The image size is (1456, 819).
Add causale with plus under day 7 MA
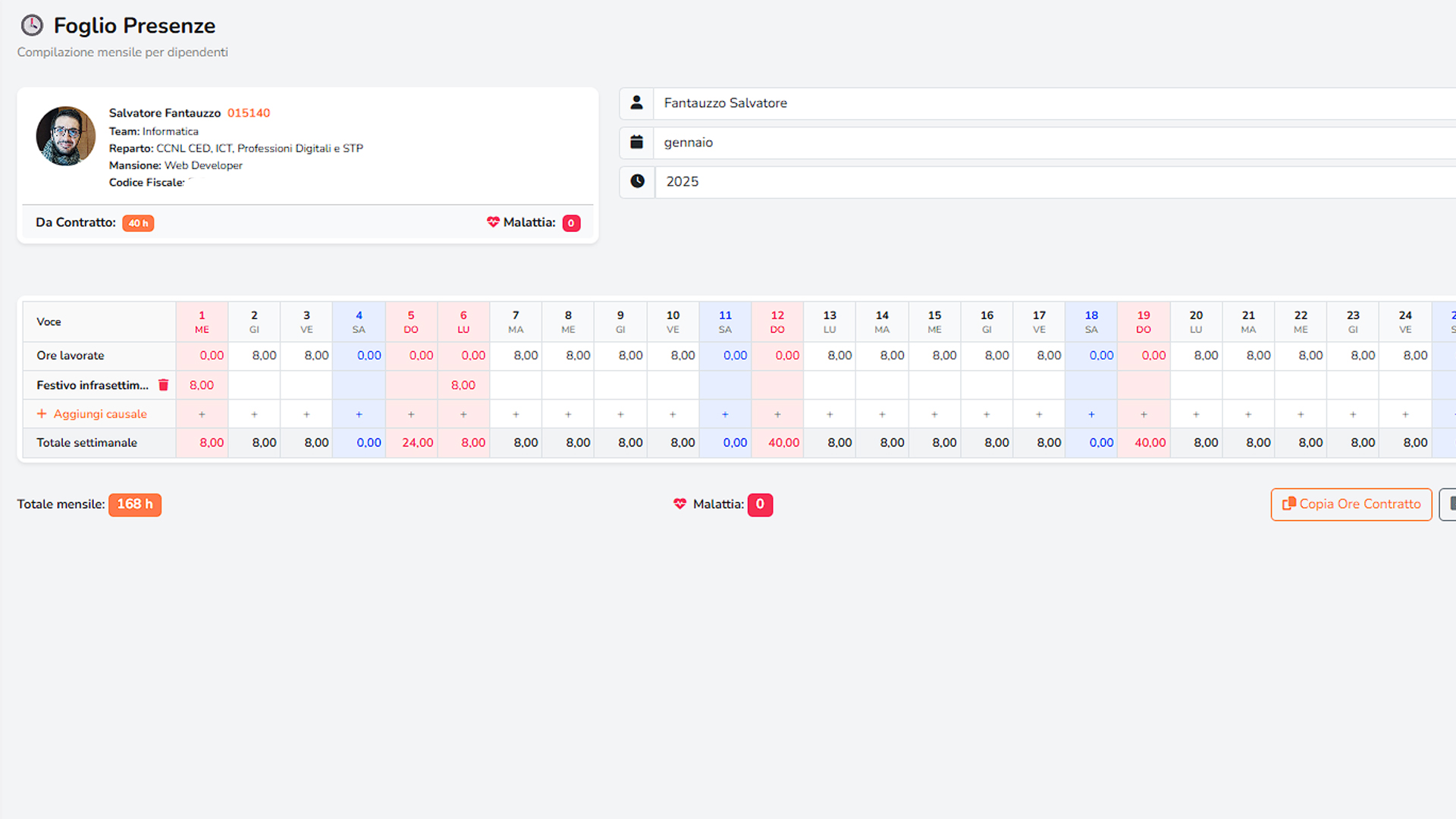pyautogui.click(x=516, y=415)
